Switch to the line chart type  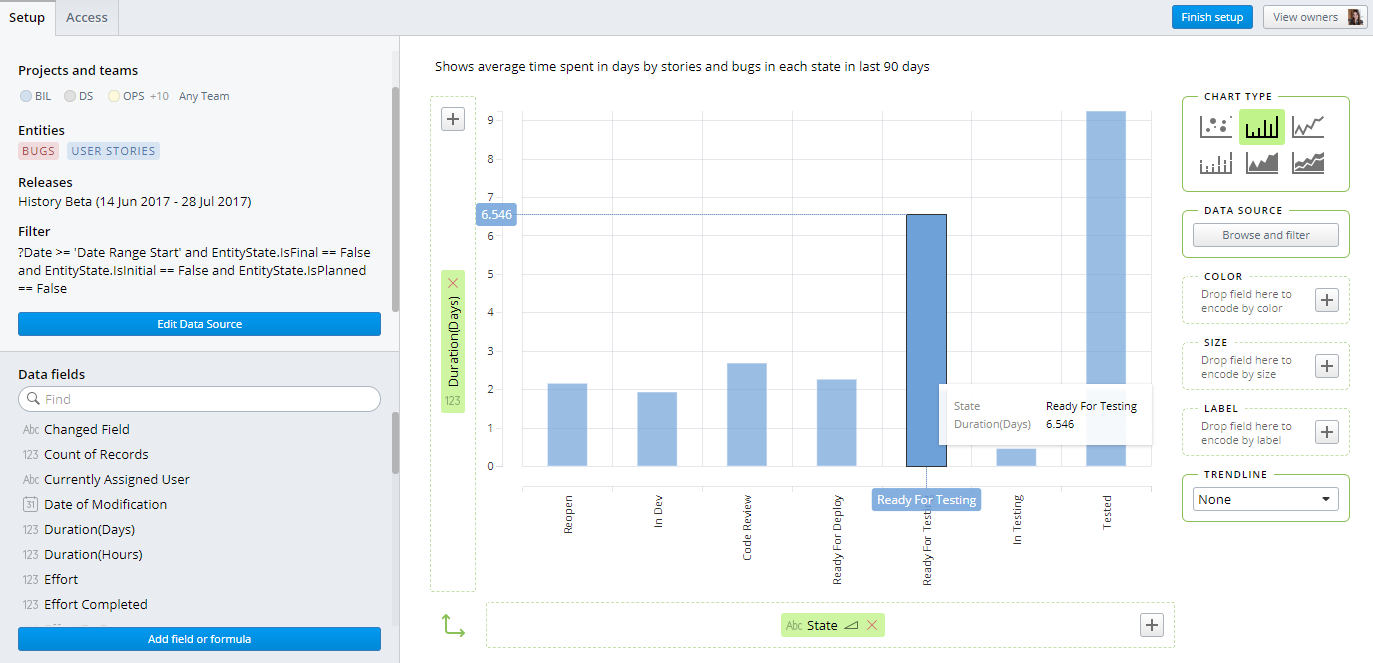pyautogui.click(x=1308, y=127)
